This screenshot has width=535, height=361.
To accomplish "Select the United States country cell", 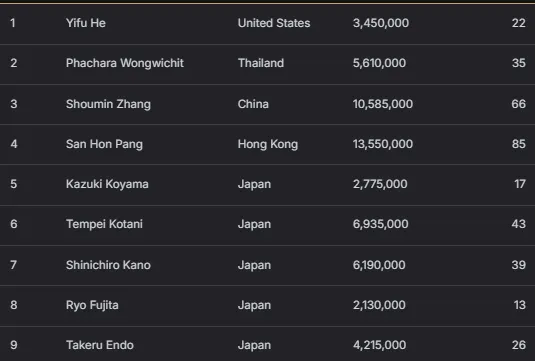I will click(274, 23).
